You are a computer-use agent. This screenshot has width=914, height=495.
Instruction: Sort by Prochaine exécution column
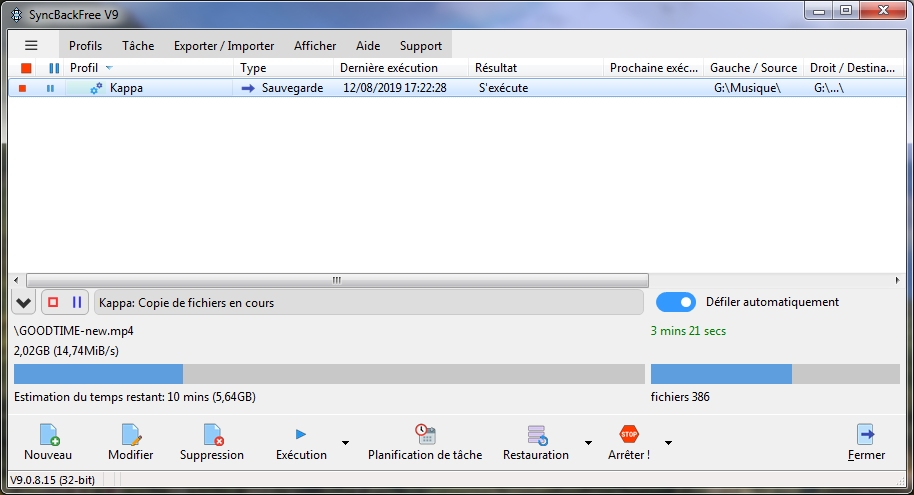(653, 68)
